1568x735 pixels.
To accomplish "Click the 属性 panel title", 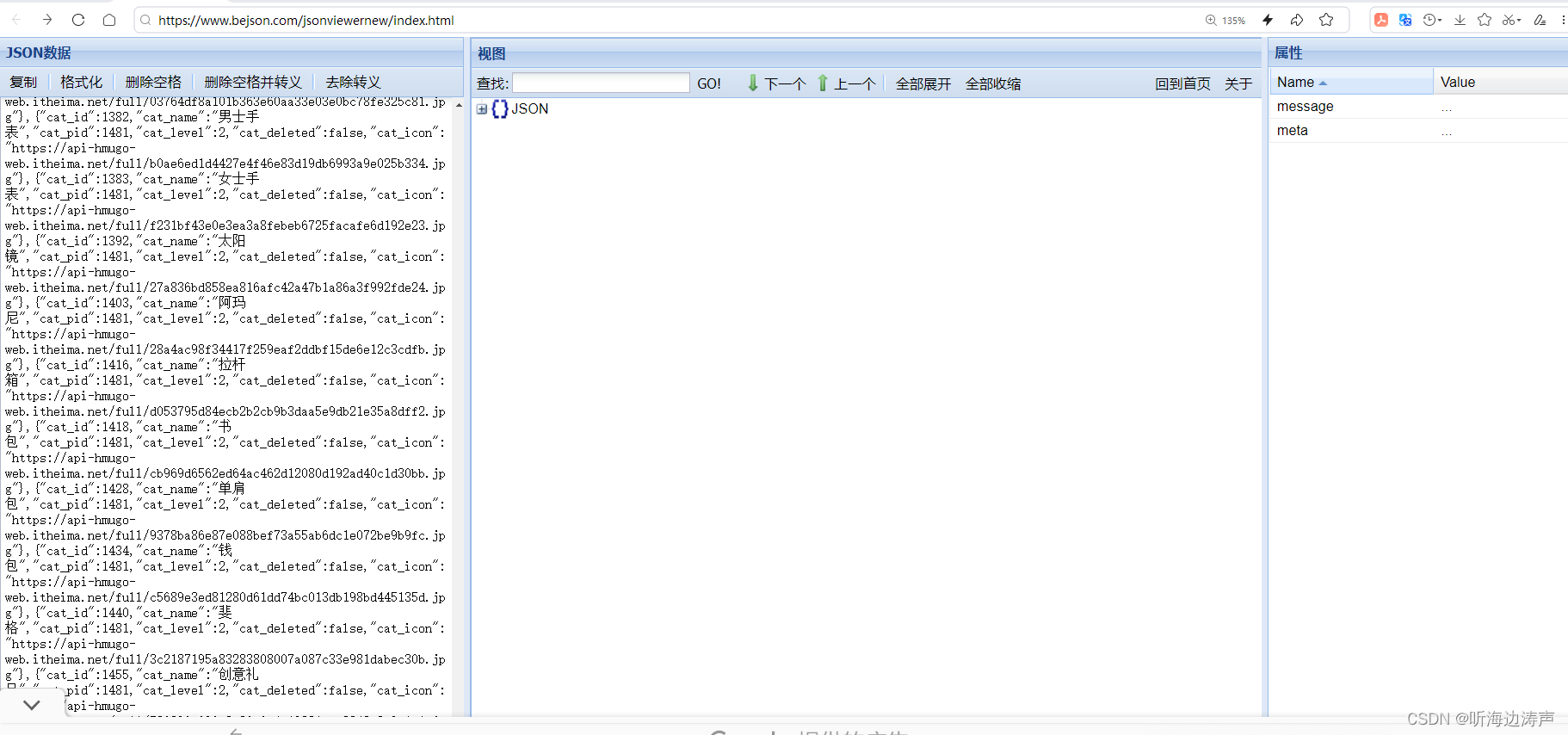I will 1288,52.
